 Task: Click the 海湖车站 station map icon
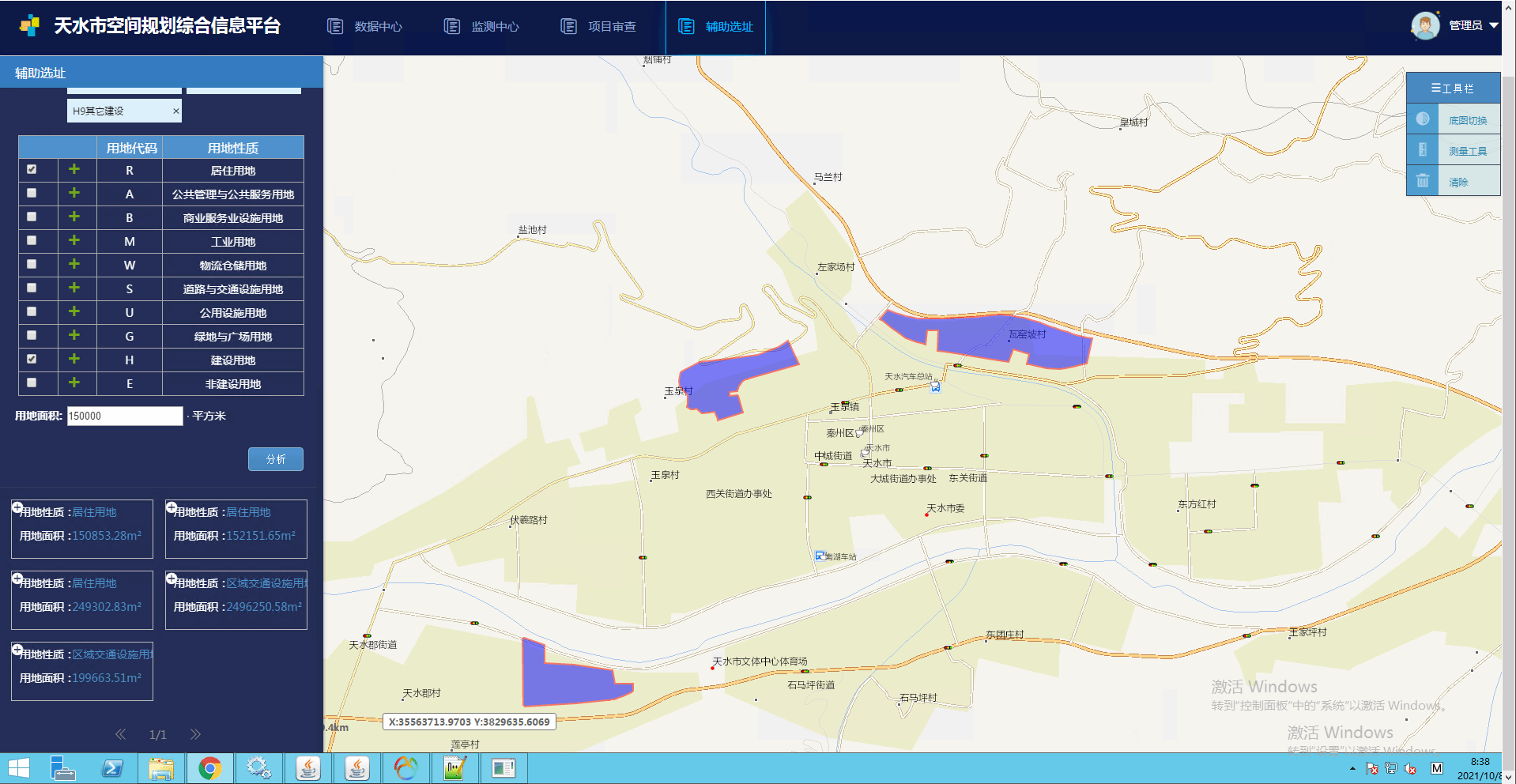tap(820, 556)
